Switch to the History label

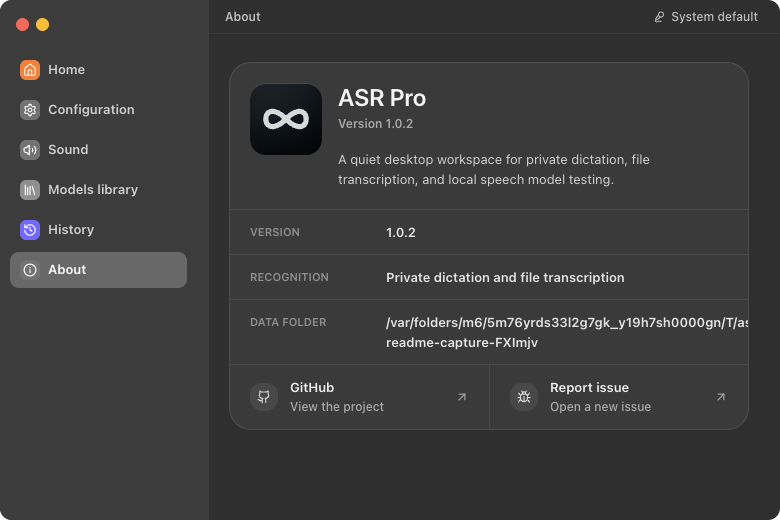(71, 229)
